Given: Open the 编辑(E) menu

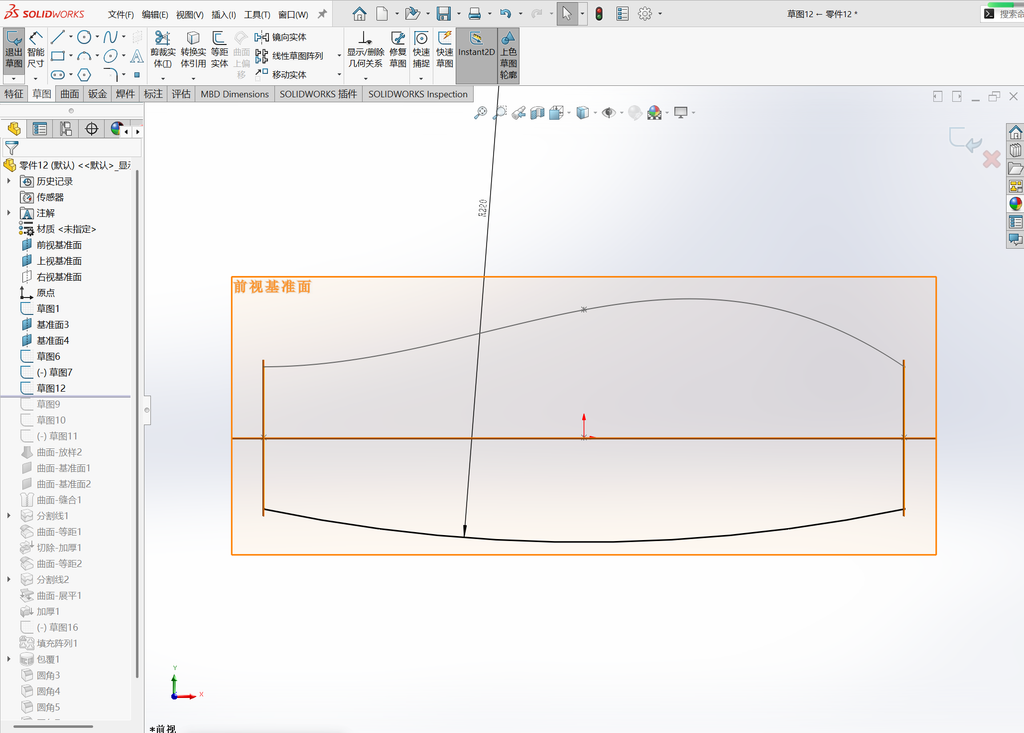Looking at the screenshot, I should click(x=155, y=14).
